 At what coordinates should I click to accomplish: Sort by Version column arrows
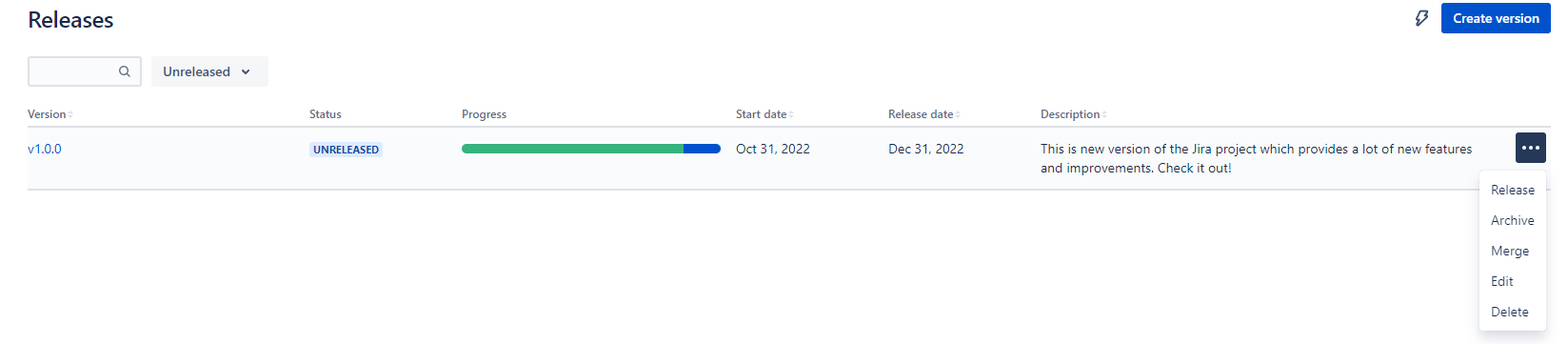(x=70, y=114)
